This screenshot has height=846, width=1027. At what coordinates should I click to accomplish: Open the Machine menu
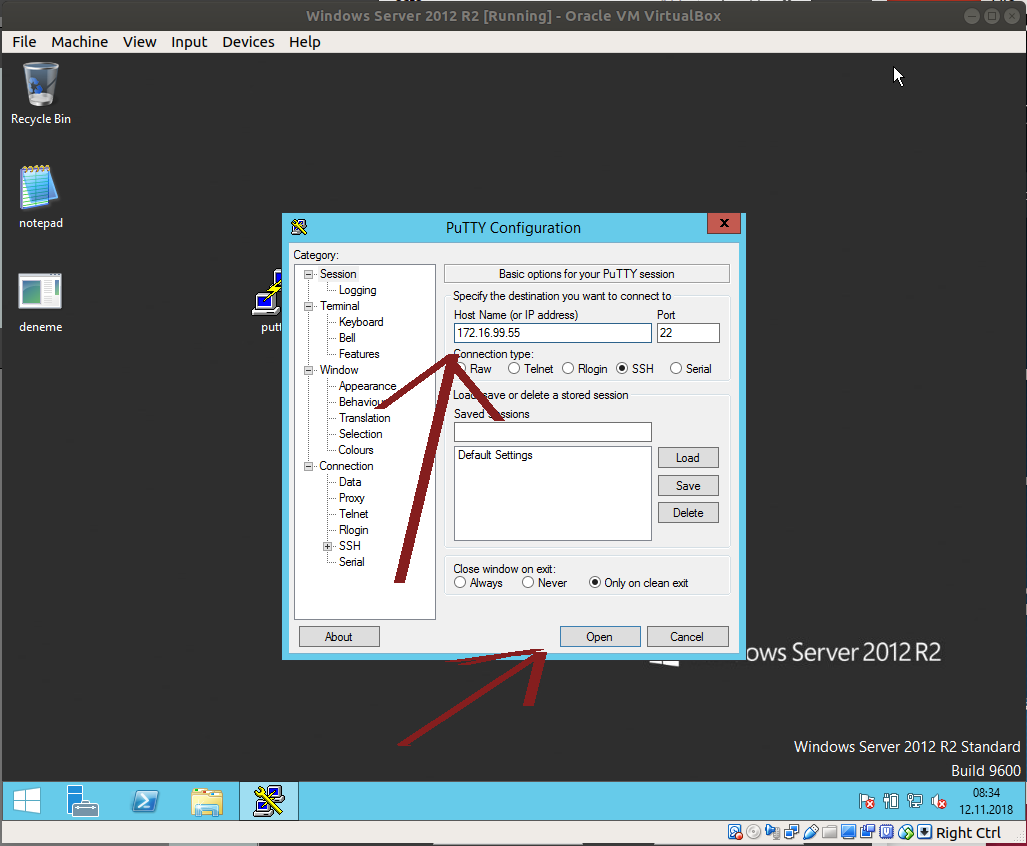[x=80, y=42]
